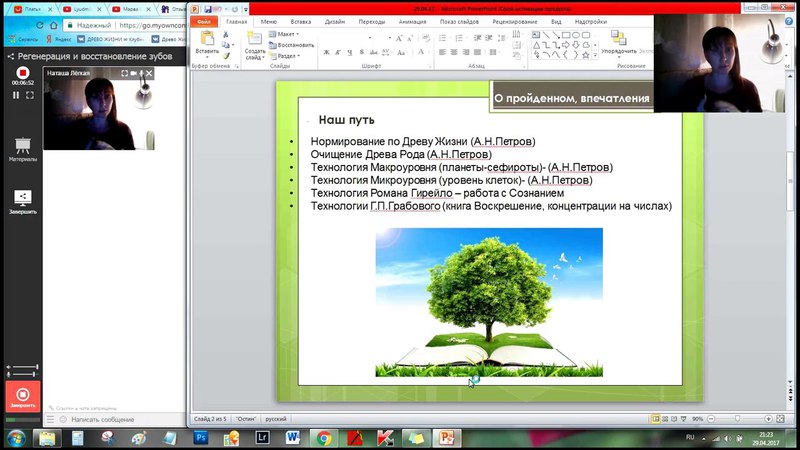Image resolution: width=800 pixels, height=450 pixels.
Task: Switch to the Вставка ribbon tab
Action: [x=299, y=20]
